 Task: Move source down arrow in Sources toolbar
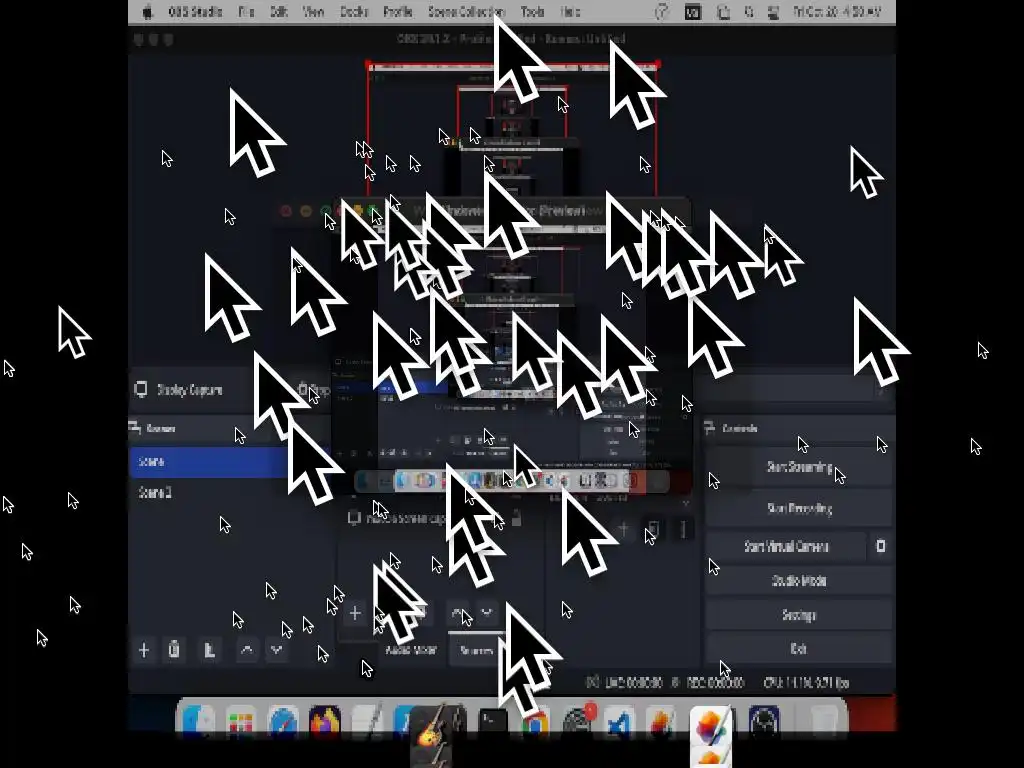click(487, 613)
